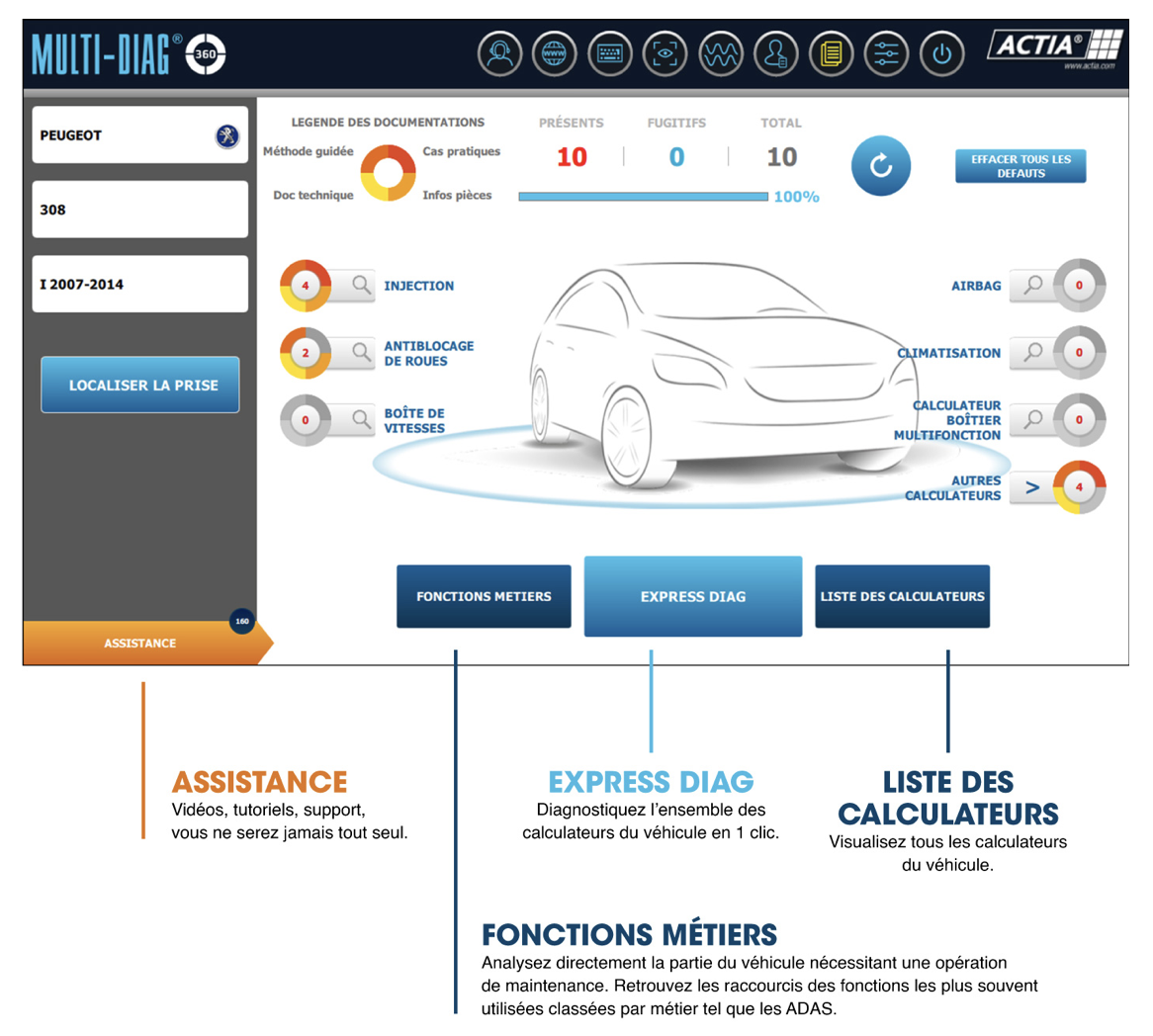Open the 308 model selector
1153x1036 pixels.
pos(139,209)
